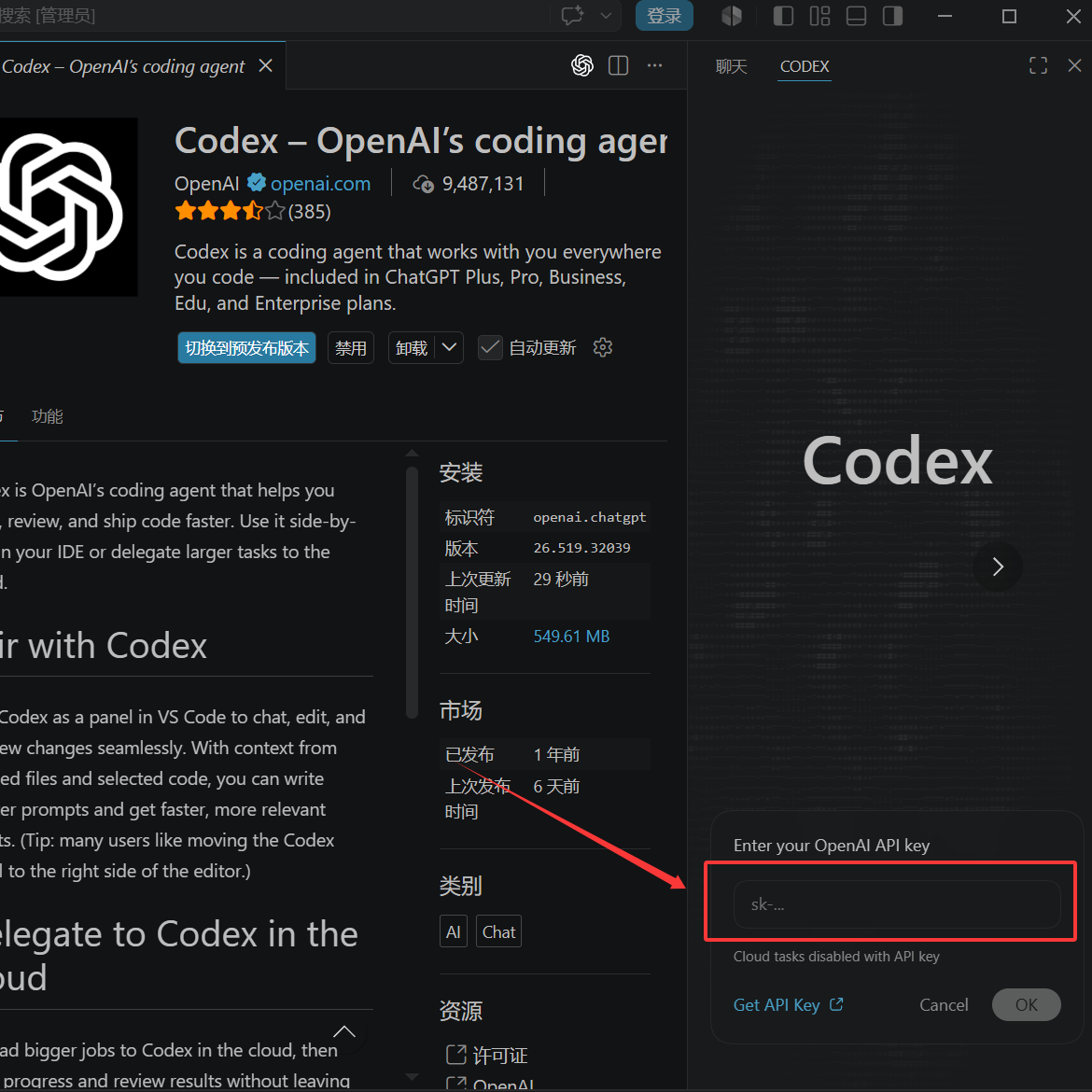This screenshot has width=1092, height=1092.
Task: Select the AI category tag
Action: [x=454, y=931]
